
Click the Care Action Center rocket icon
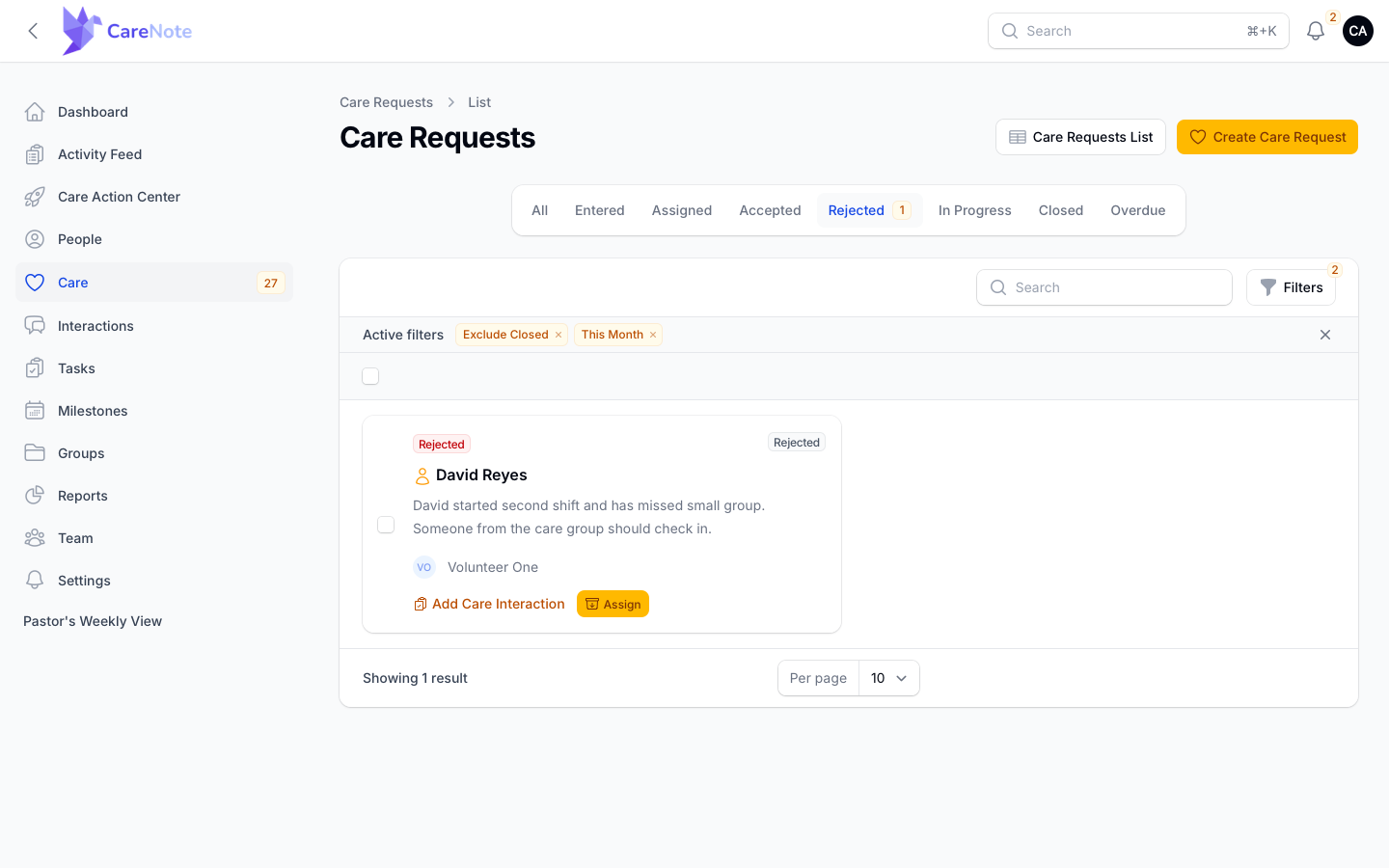pos(35,197)
